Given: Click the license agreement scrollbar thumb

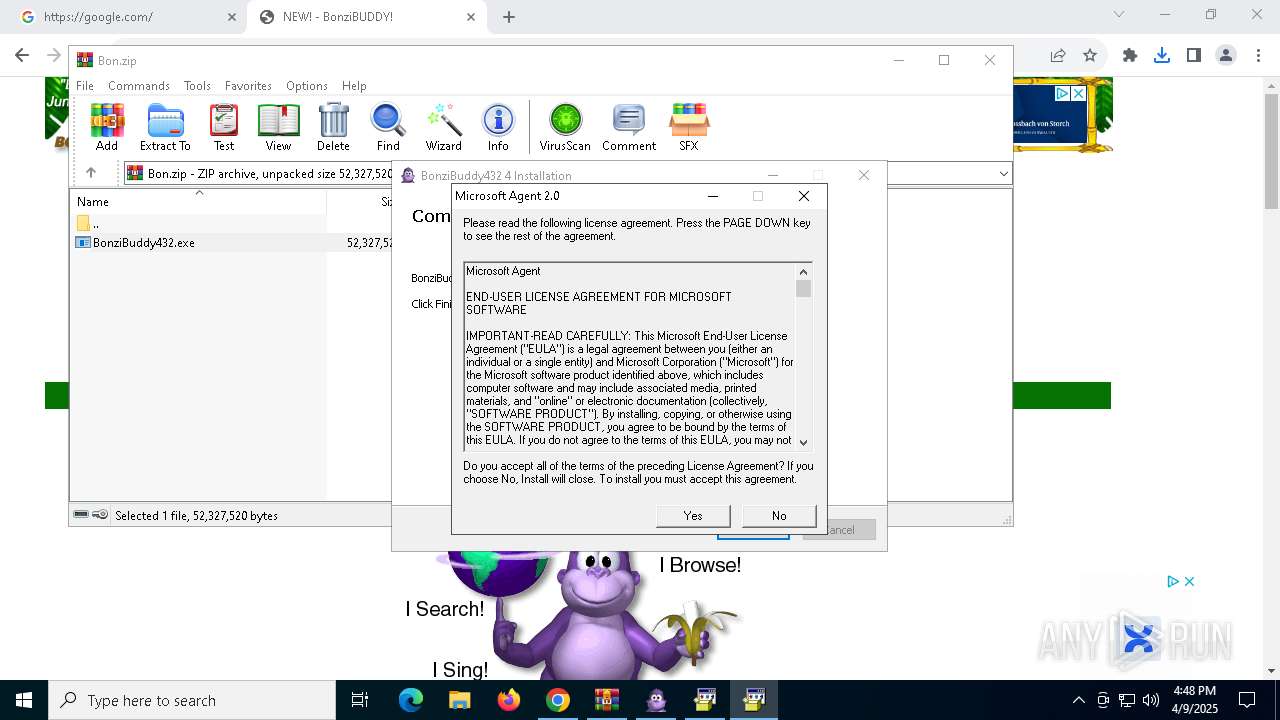Looking at the screenshot, I should tap(803, 289).
